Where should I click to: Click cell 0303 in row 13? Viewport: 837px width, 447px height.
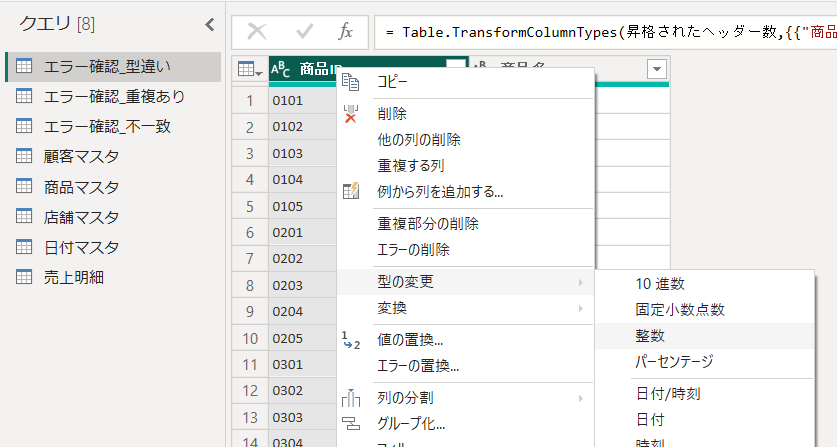pos(303,417)
